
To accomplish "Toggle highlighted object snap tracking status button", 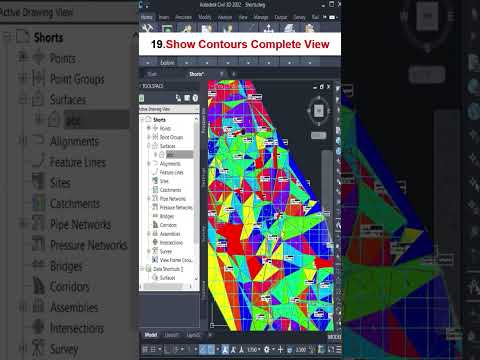I will pos(203,349).
